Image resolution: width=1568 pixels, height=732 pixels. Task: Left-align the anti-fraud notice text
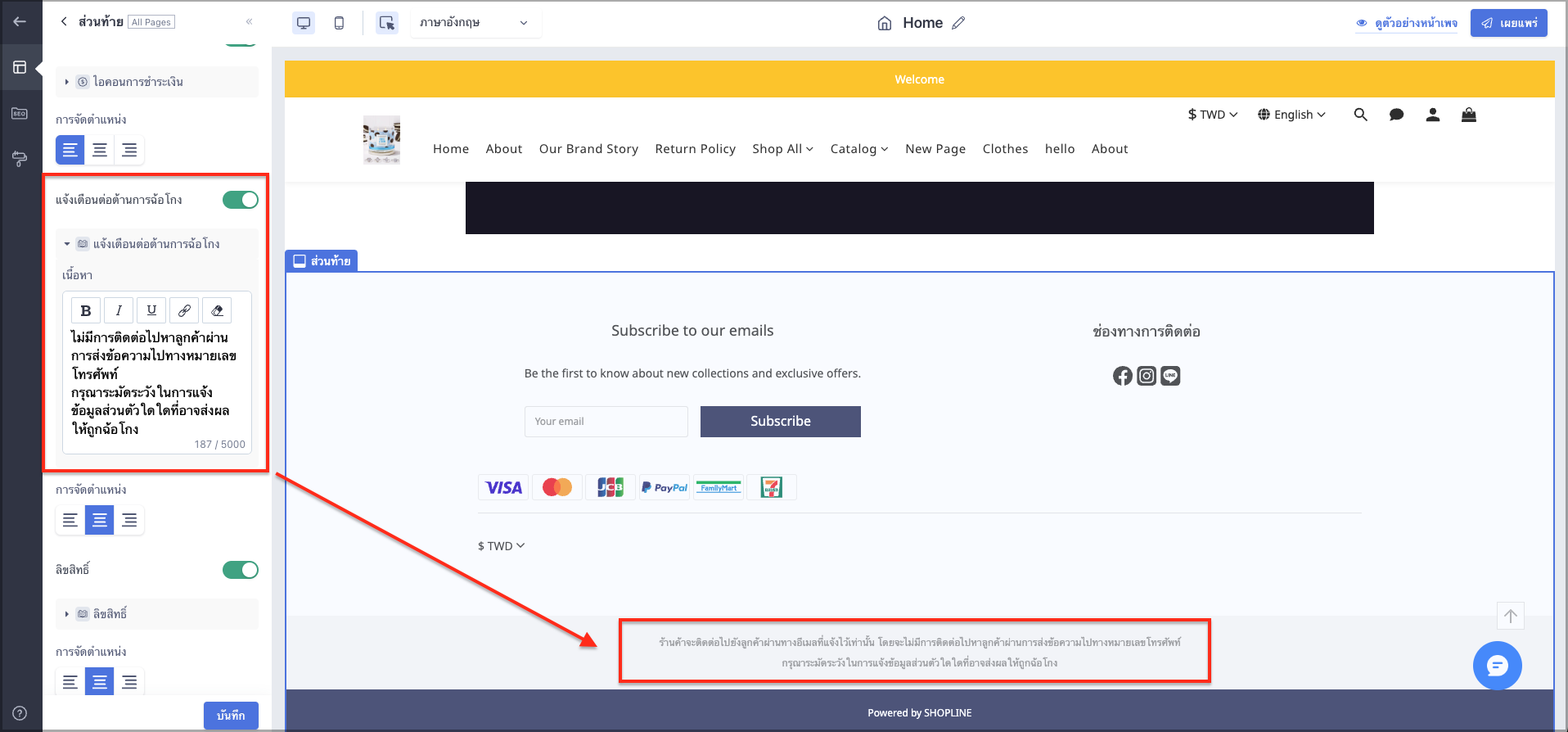click(70, 520)
